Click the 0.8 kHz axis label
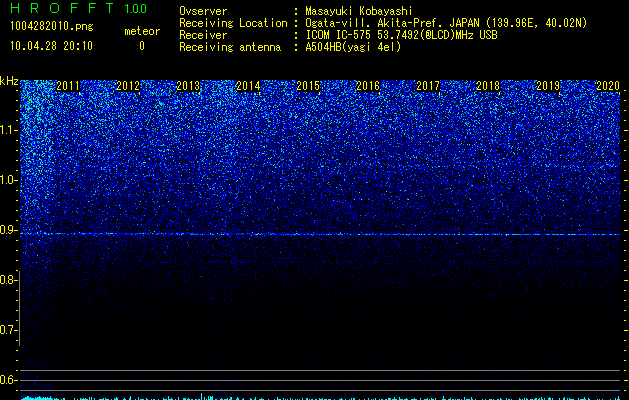Screen dimensions: 629x400 coord(8,280)
